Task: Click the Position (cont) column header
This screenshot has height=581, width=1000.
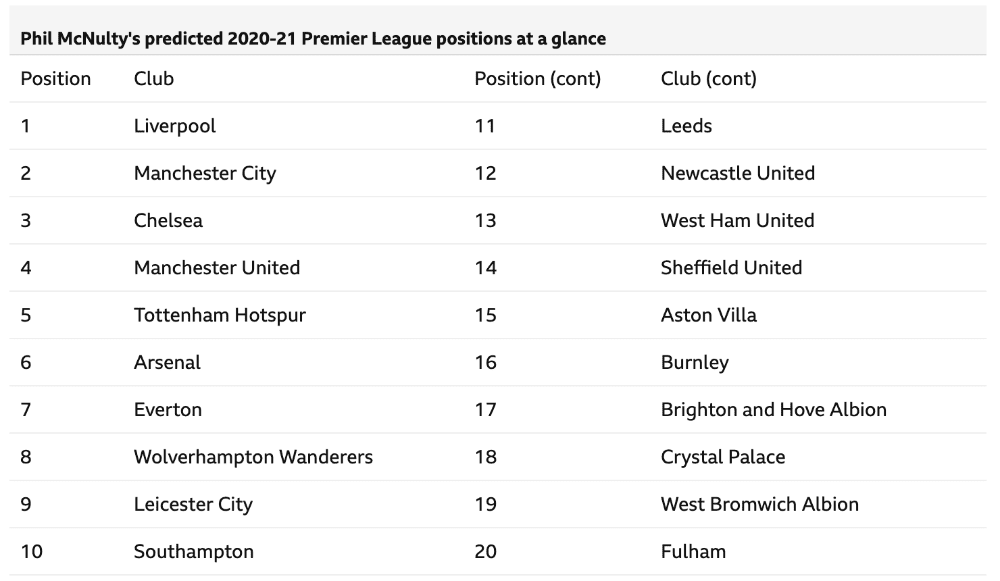Action: pyautogui.click(x=538, y=78)
